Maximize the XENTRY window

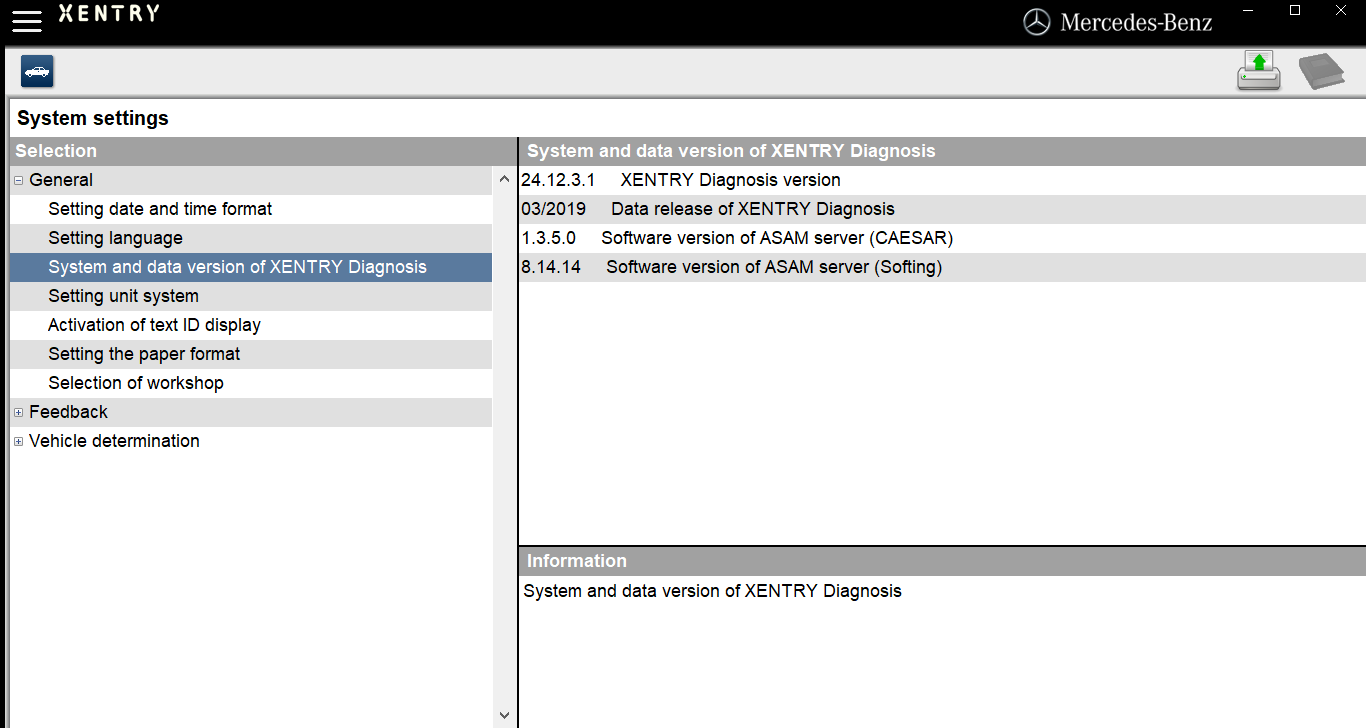[1295, 10]
